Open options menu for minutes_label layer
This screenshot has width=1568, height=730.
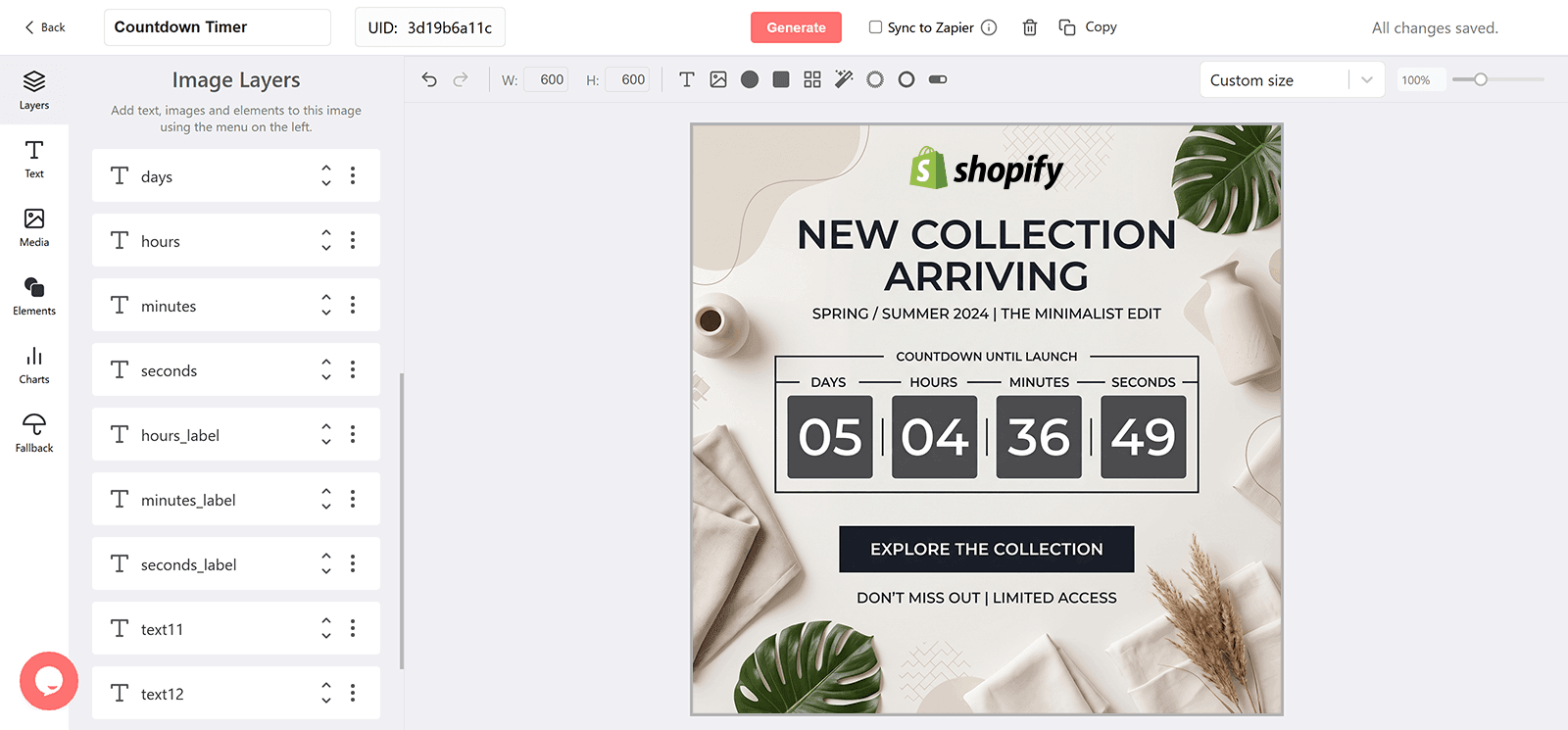353,499
